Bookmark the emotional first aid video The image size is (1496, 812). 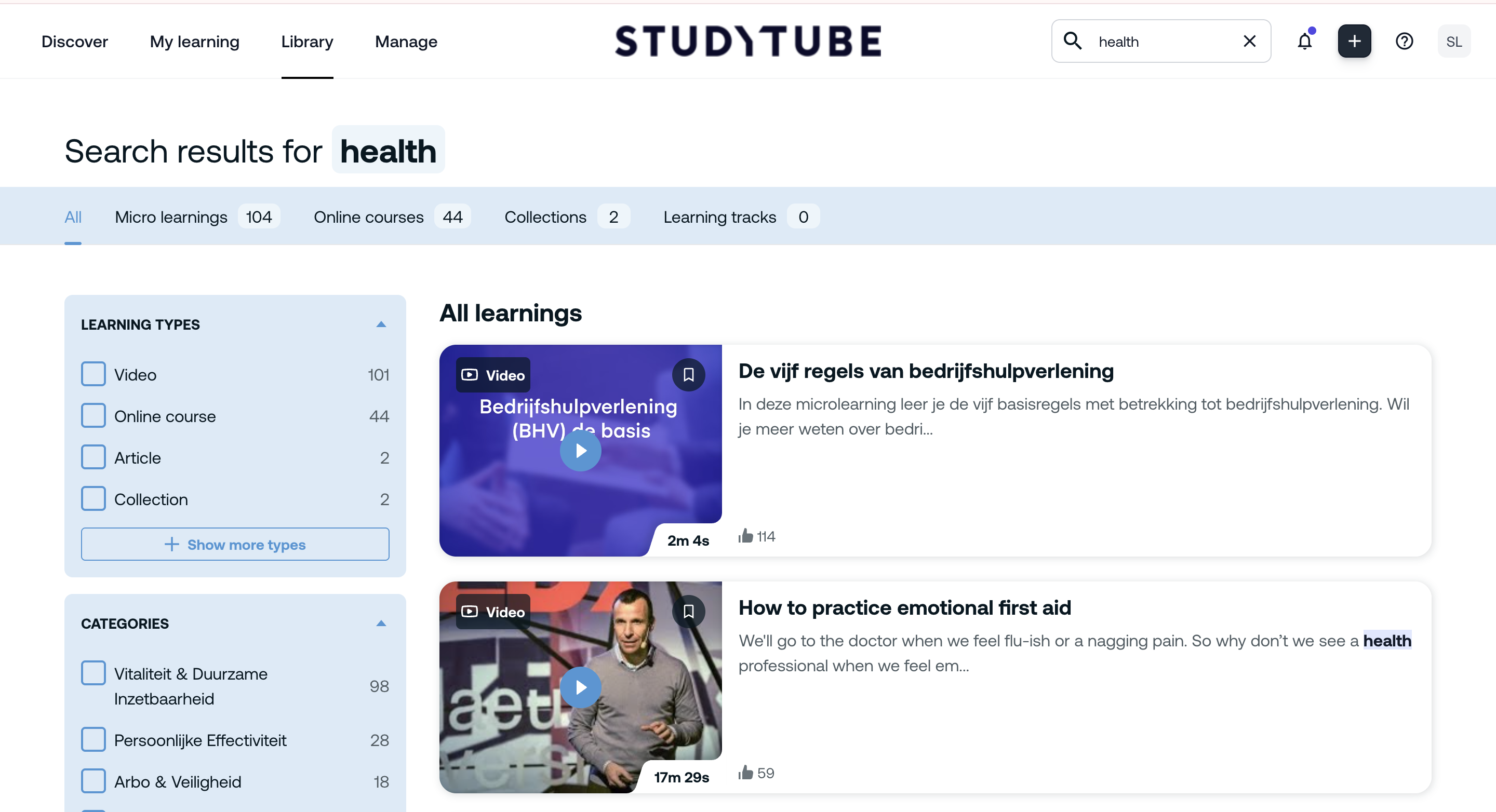688,611
